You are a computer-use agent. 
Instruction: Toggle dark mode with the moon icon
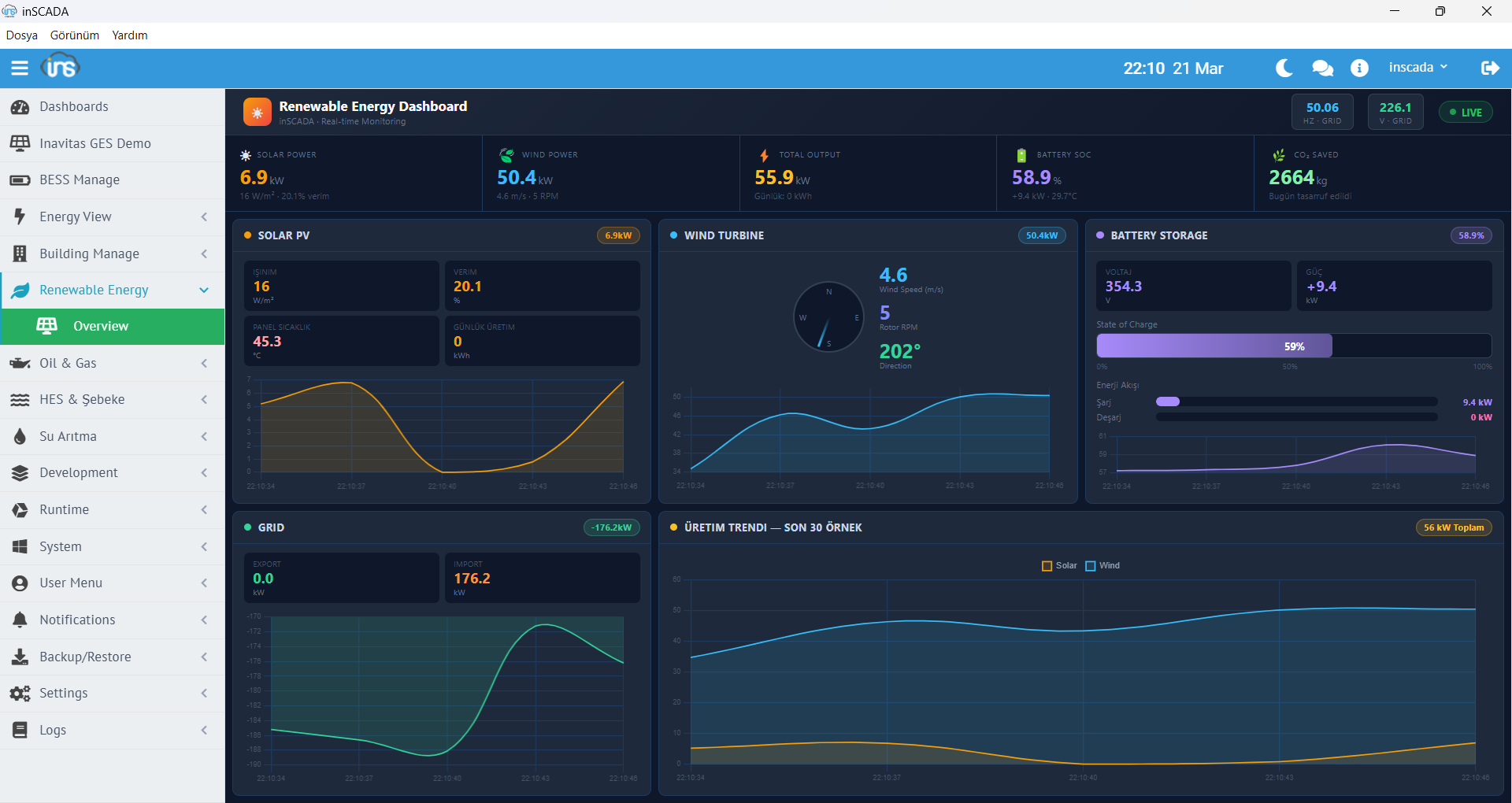tap(1284, 68)
